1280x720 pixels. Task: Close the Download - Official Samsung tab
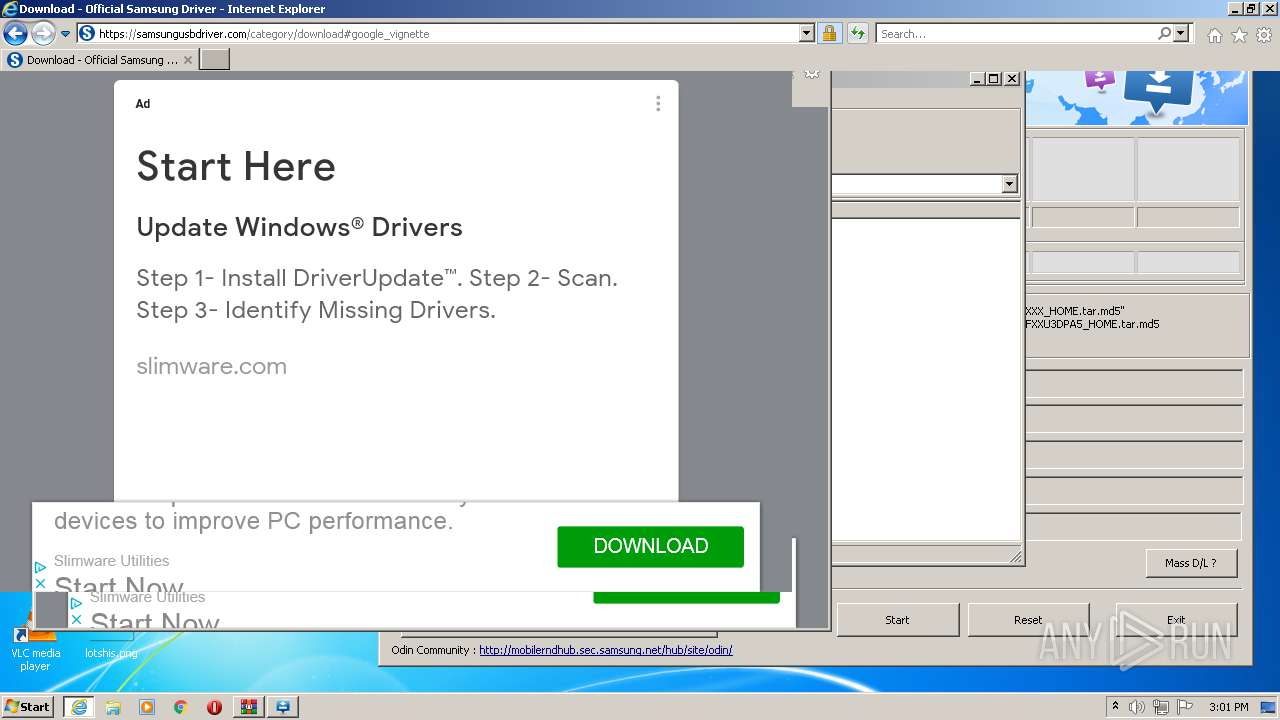tap(188, 60)
